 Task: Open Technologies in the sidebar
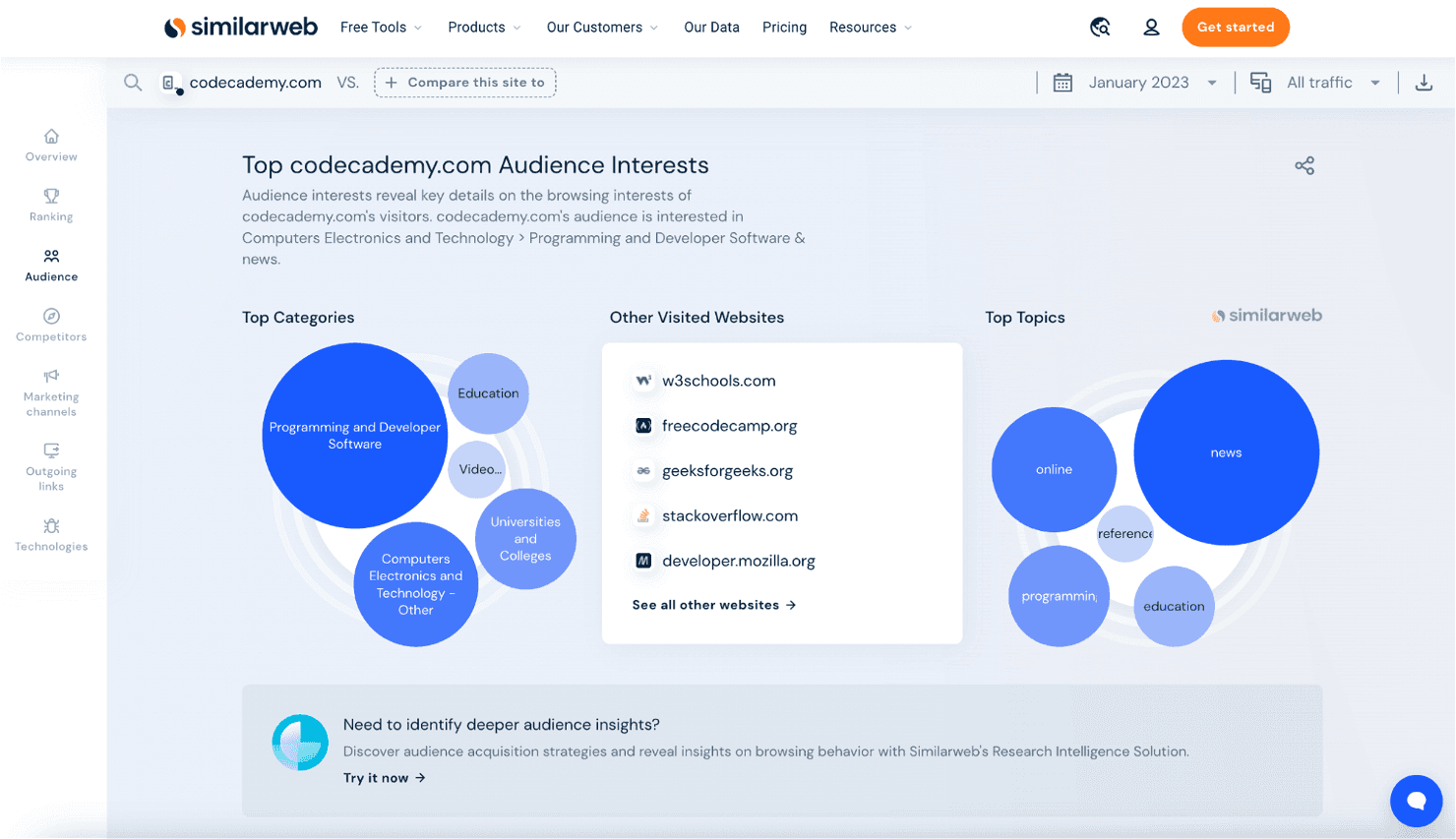pyautogui.click(x=51, y=536)
